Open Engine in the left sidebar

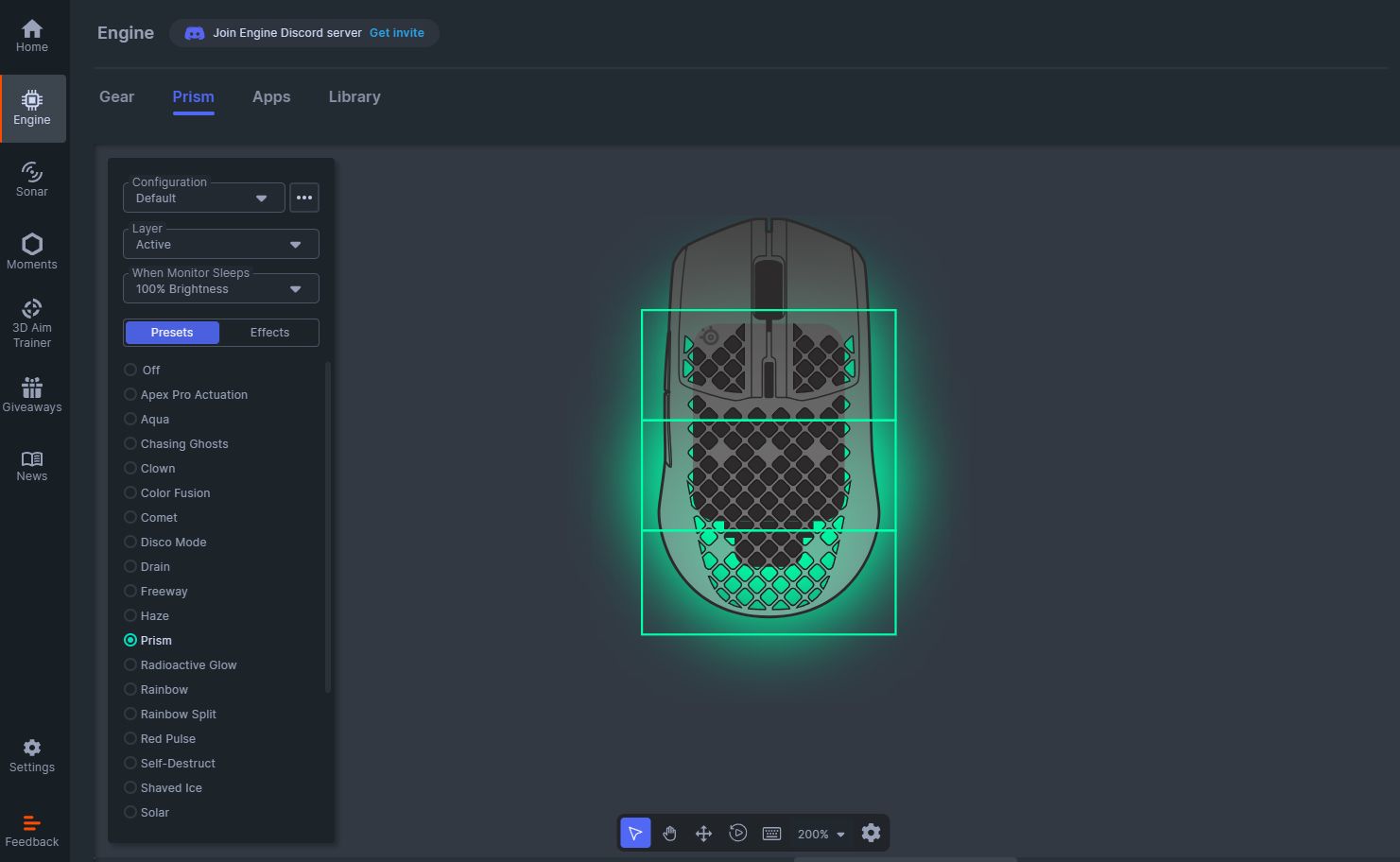[33, 109]
